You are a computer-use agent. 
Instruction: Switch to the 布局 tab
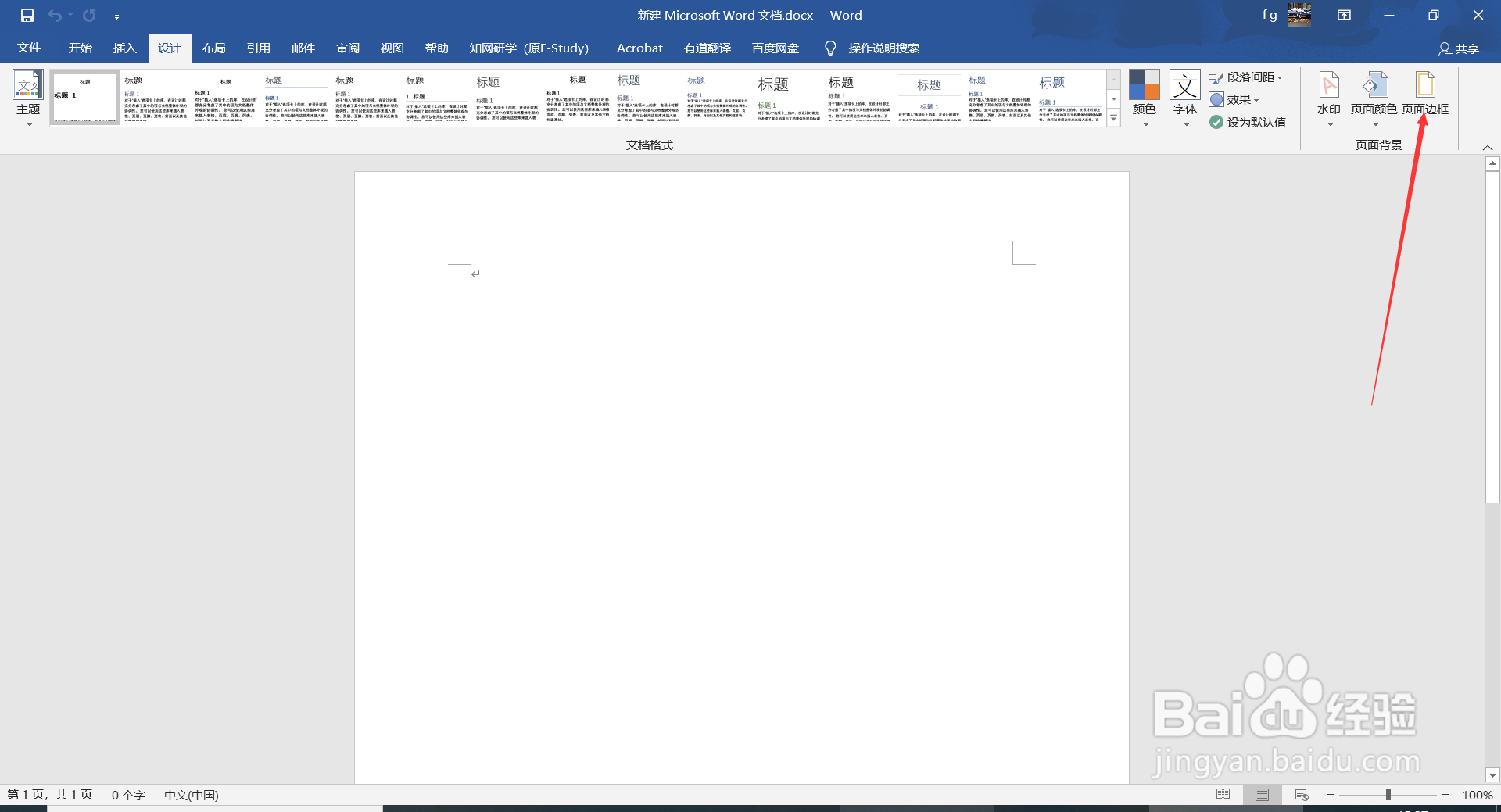click(213, 48)
